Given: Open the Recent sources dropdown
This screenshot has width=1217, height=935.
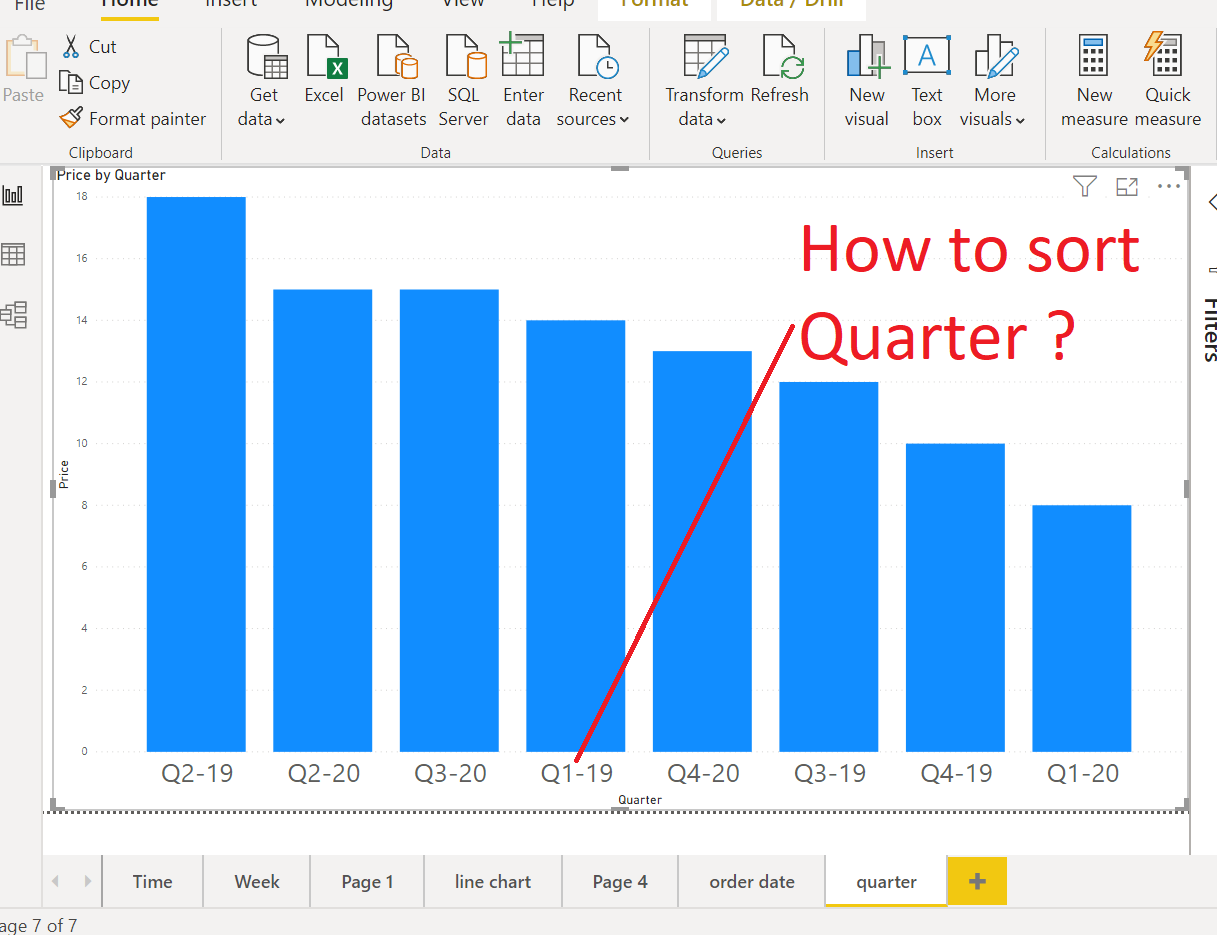Looking at the screenshot, I should pyautogui.click(x=595, y=82).
